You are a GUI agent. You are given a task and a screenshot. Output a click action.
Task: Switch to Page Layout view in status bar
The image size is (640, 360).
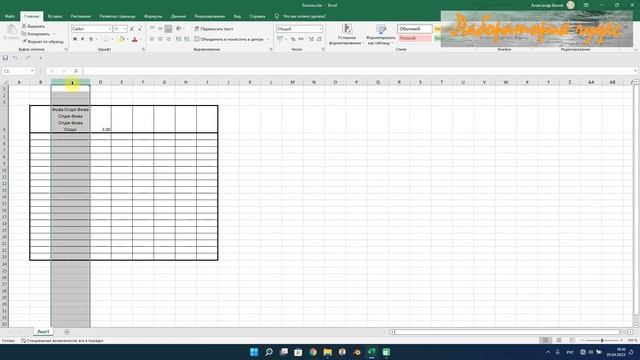coord(558,340)
